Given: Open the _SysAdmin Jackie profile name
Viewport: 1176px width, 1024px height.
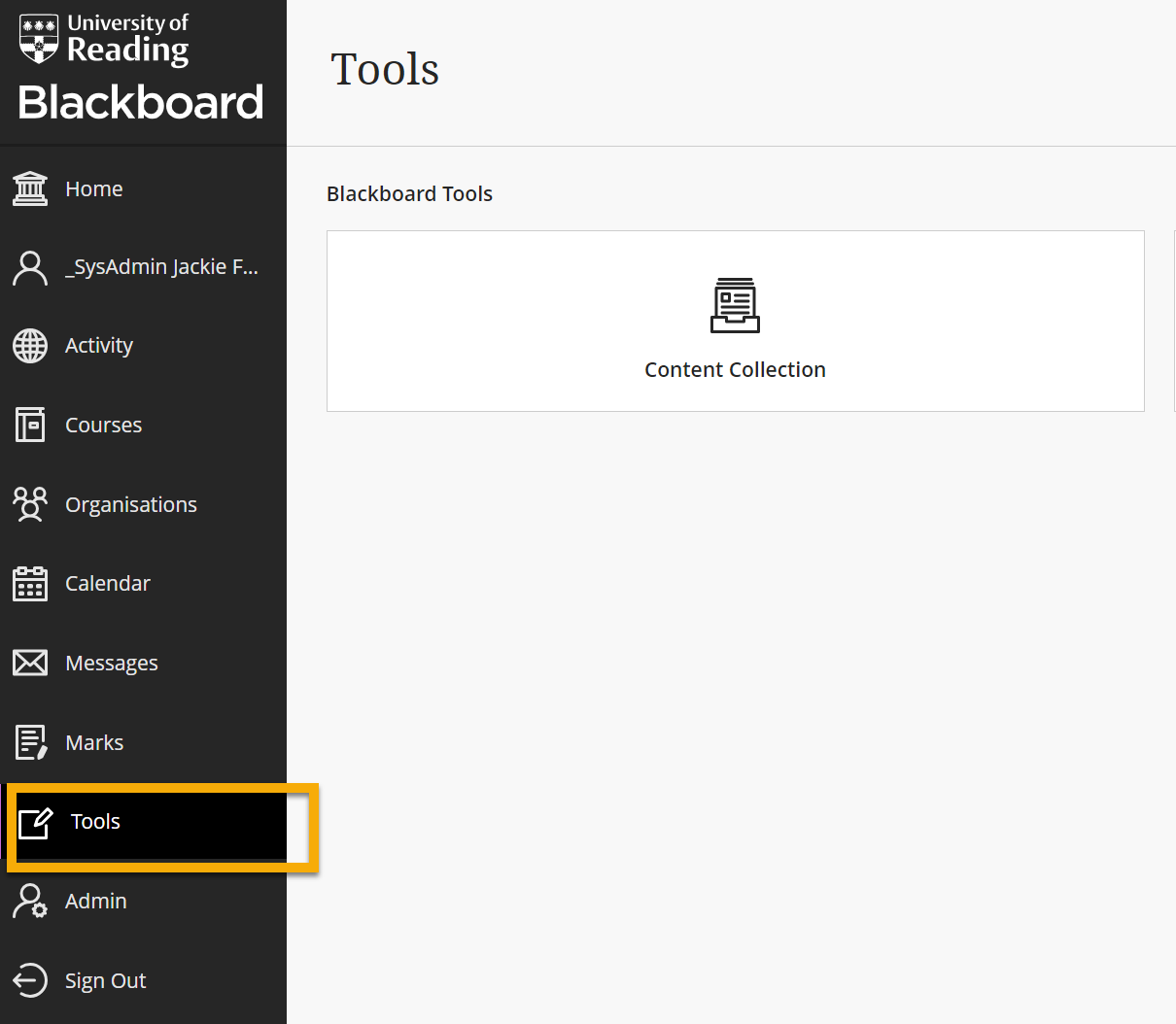Looking at the screenshot, I should click(161, 267).
